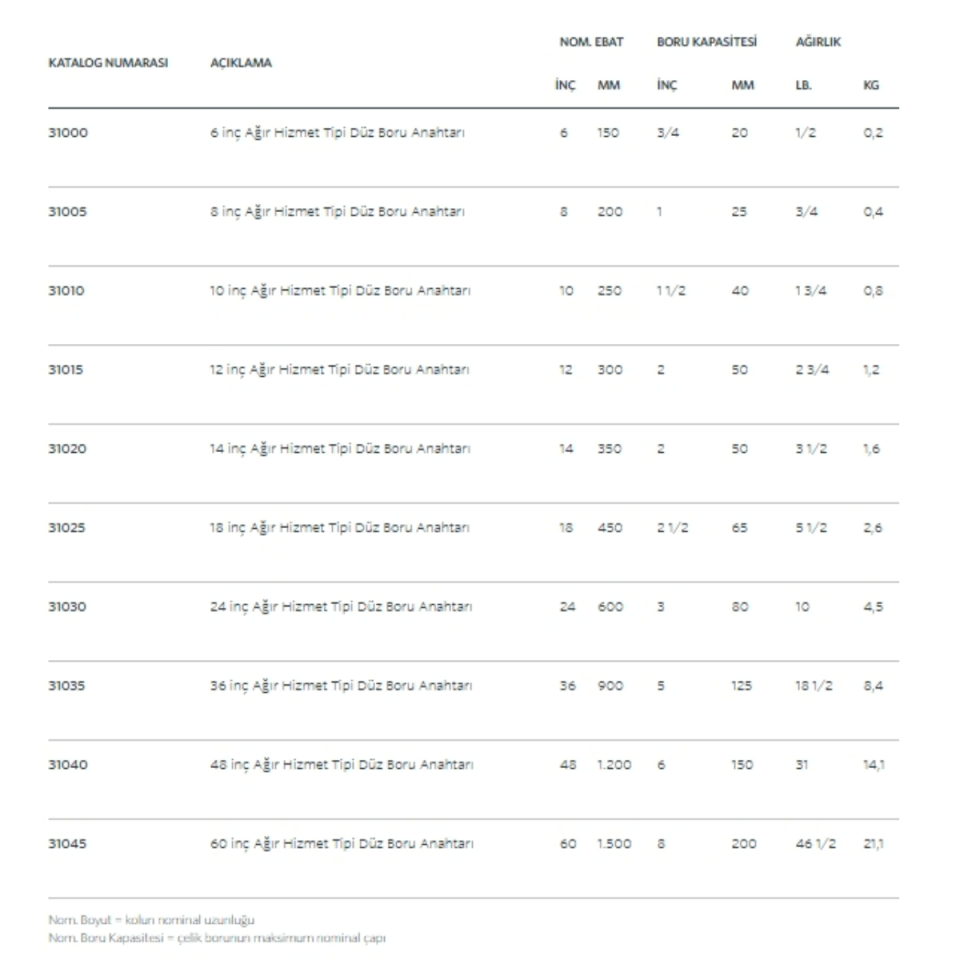960x960 pixels.
Task: Click the AĞIRLIK column header
Action: (x=818, y=42)
